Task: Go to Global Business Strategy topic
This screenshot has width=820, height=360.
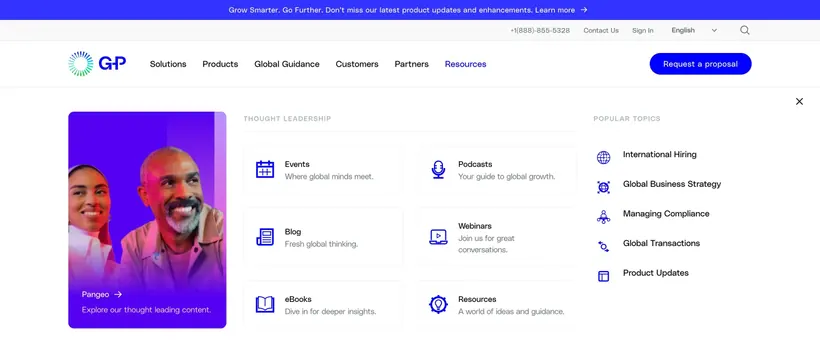Action: [672, 184]
